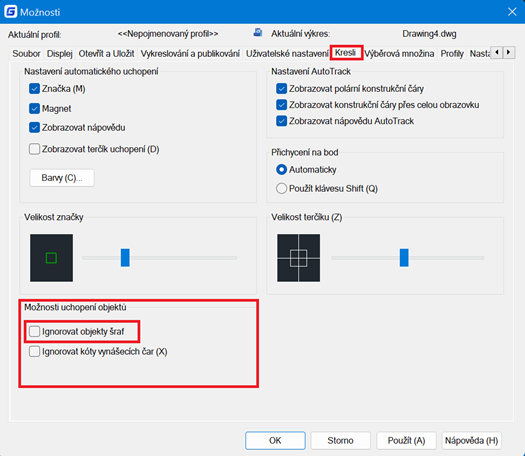Open the Výběrová množina tab
This screenshot has height=456, width=525.
click(x=399, y=54)
